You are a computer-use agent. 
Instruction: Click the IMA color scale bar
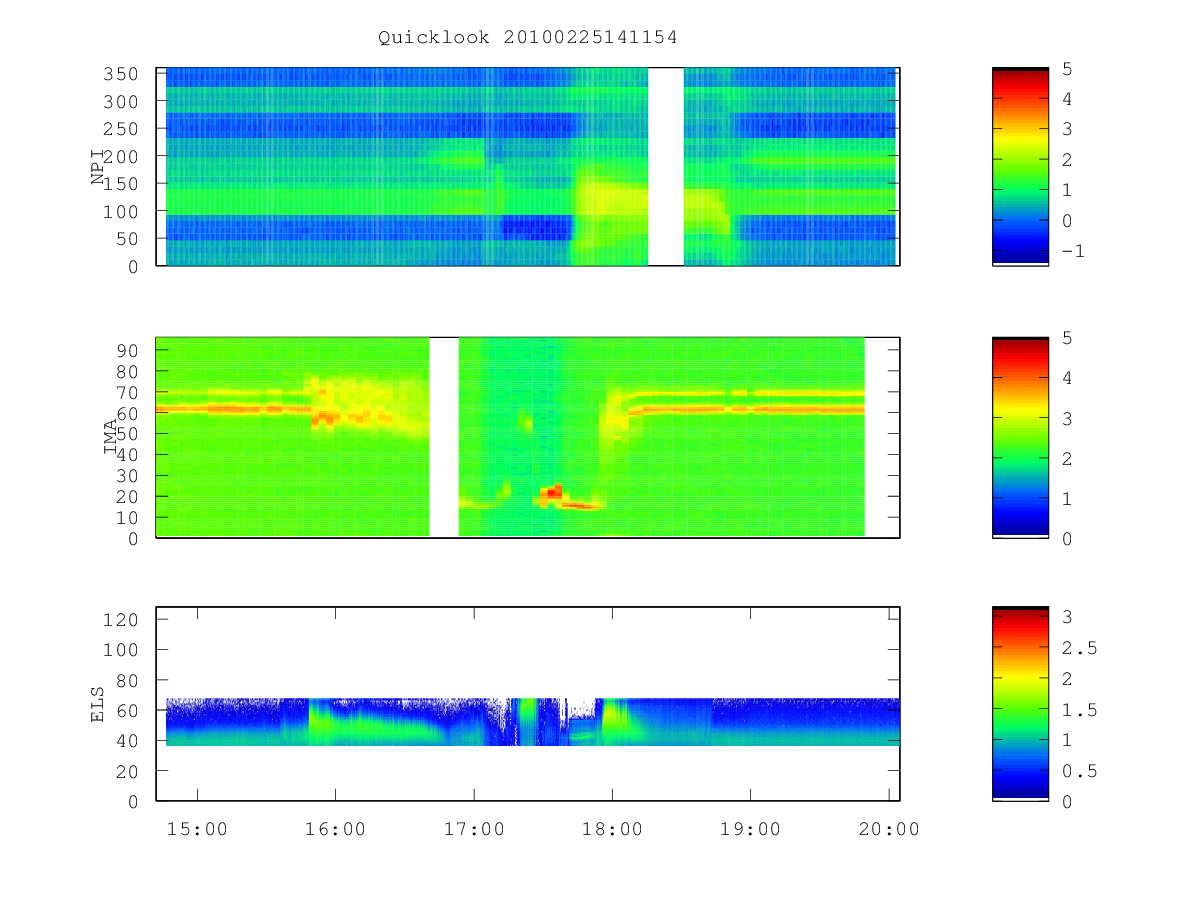click(x=1020, y=437)
